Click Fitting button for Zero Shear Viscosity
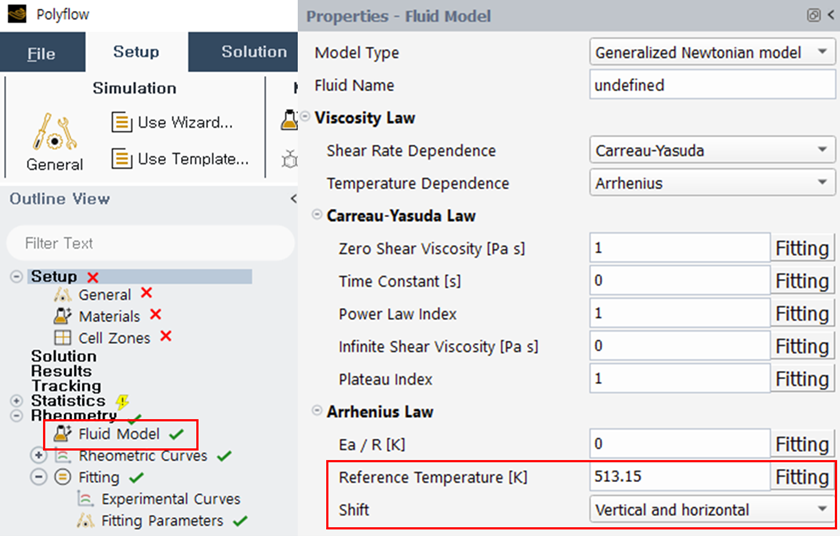 point(802,248)
